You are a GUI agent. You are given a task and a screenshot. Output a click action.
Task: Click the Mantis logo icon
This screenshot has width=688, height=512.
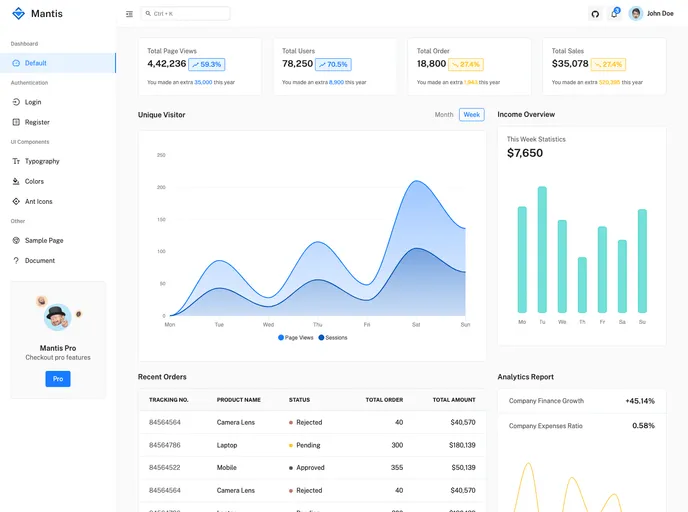(18, 14)
